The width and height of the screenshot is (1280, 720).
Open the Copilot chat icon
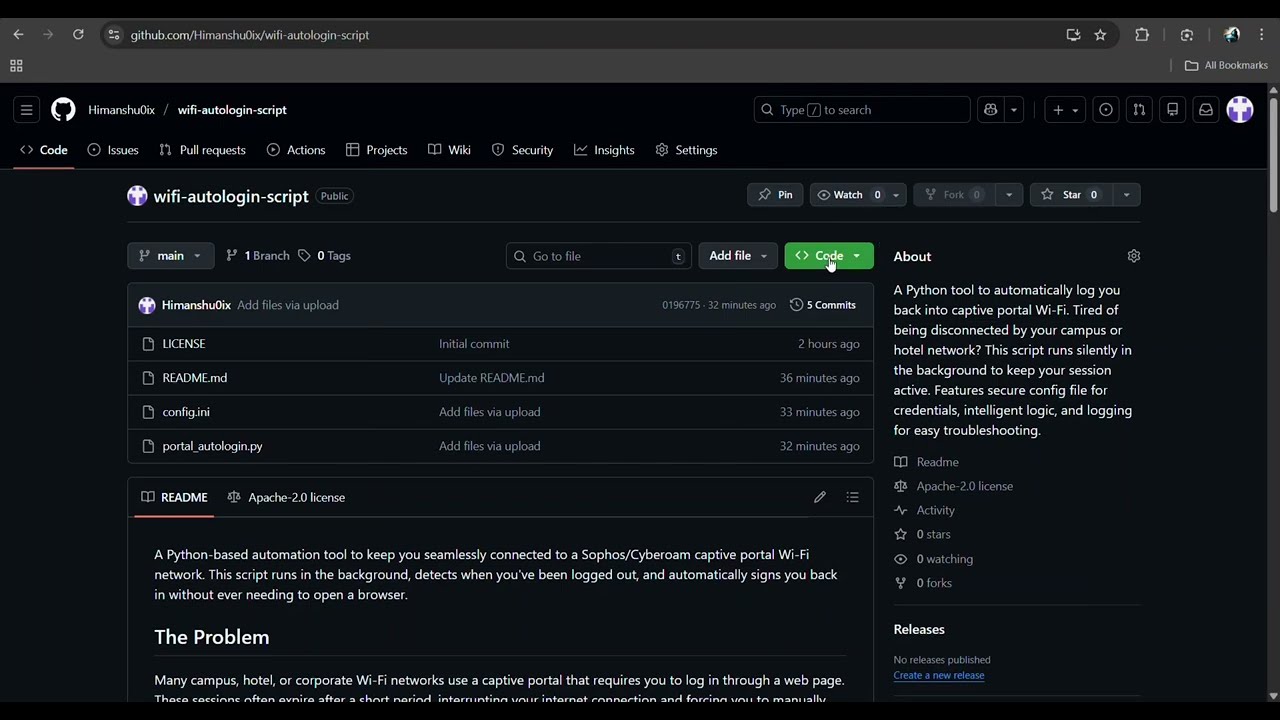(991, 110)
